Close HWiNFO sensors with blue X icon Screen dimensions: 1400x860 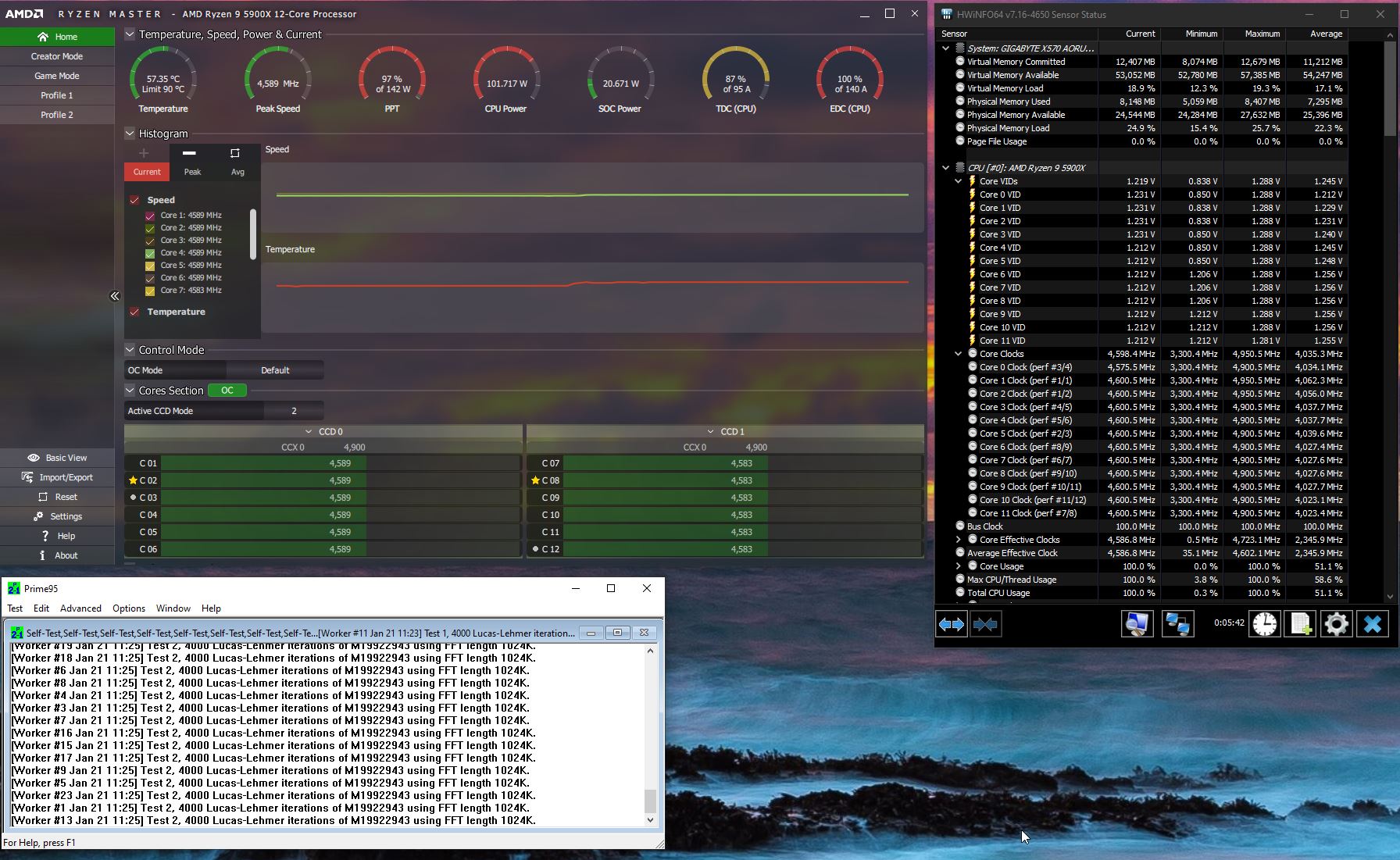click(x=1372, y=624)
